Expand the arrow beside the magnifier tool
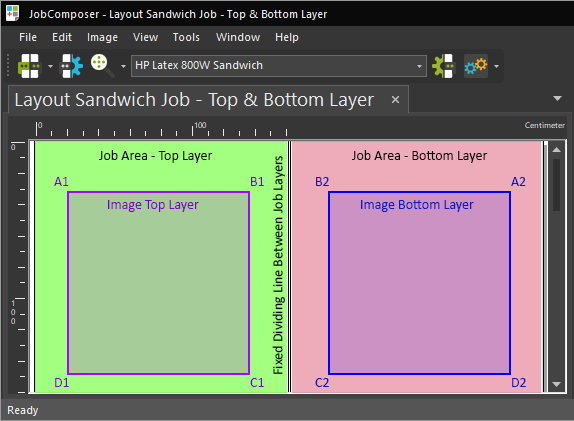Screen dimensions: 574x421 click(123, 66)
